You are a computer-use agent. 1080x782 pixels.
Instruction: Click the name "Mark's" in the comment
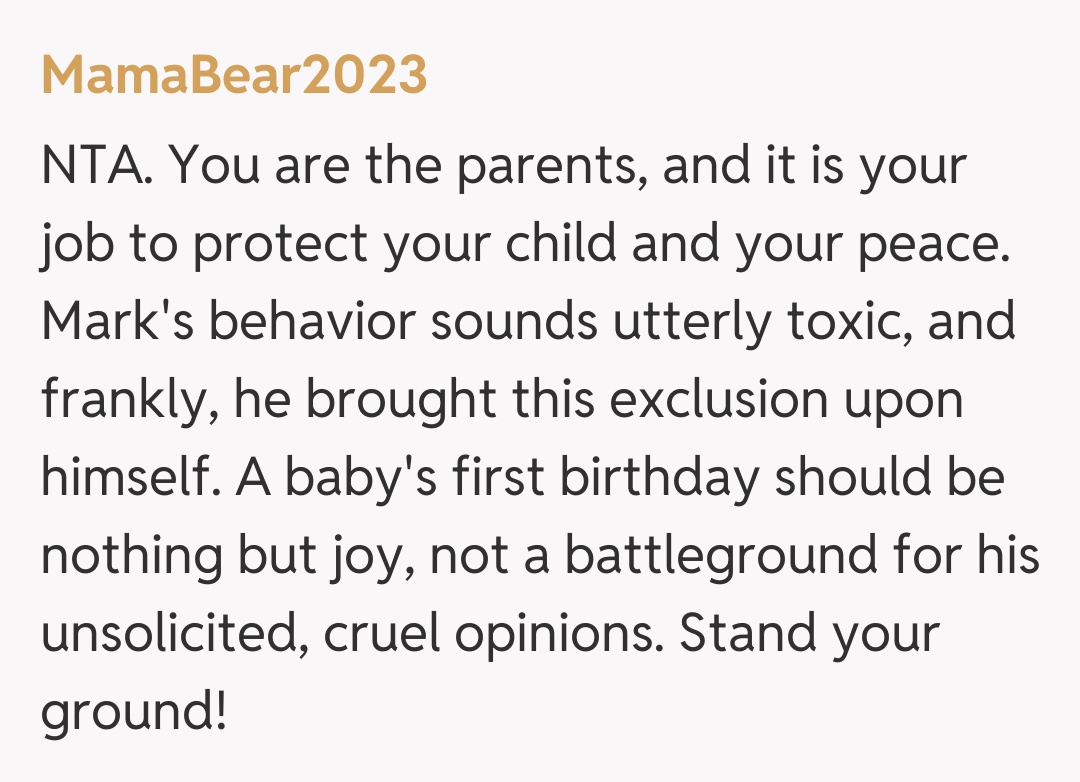(113, 323)
